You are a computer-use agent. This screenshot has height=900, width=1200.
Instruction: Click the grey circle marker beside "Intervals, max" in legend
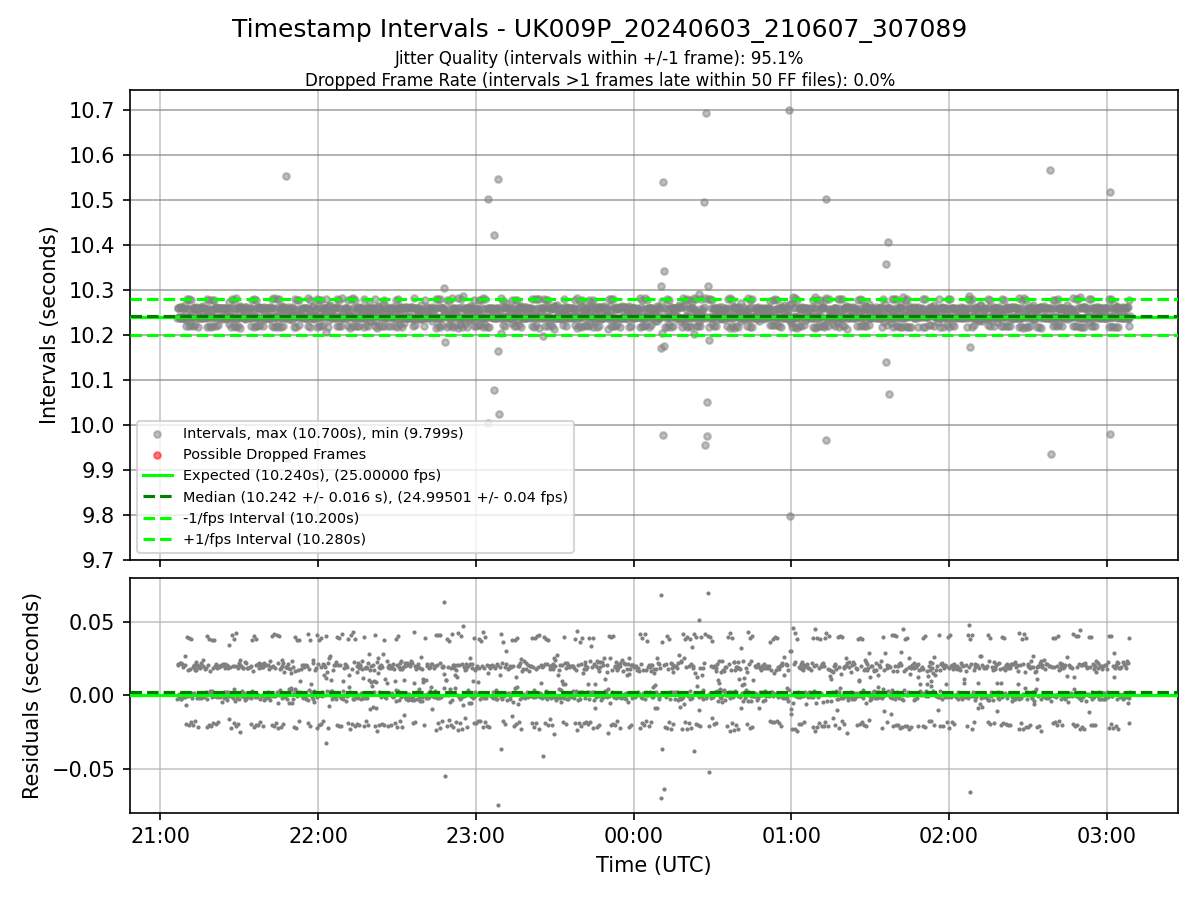tap(157, 434)
